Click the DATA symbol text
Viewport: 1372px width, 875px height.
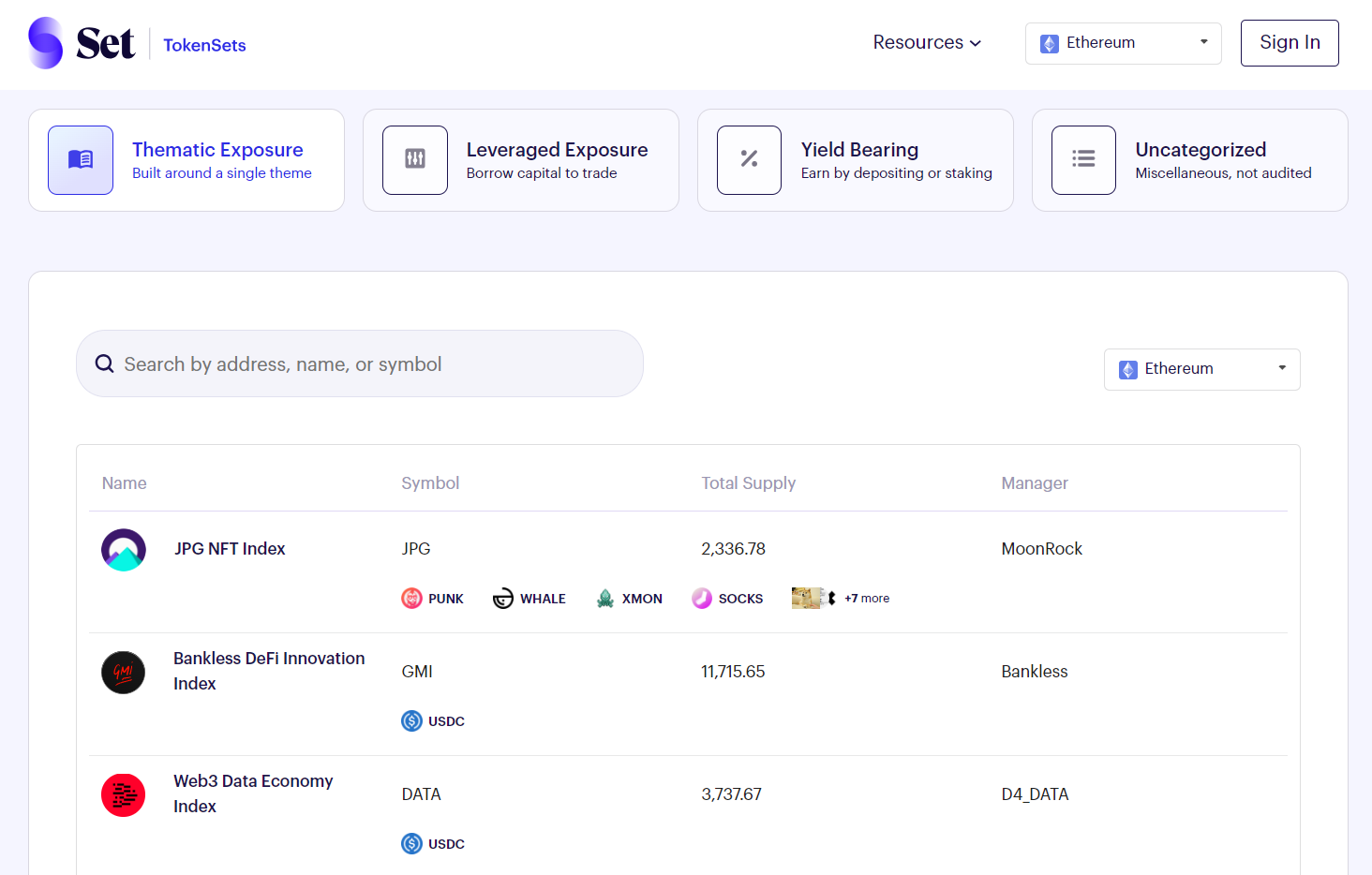[x=421, y=794]
